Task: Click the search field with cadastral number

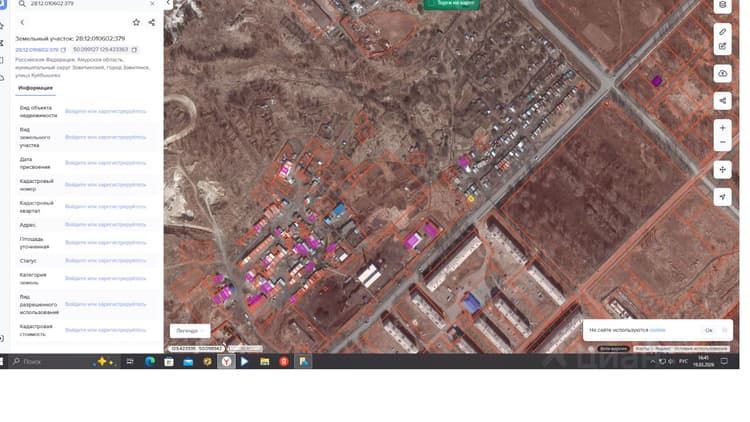Action: click(x=86, y=4)
